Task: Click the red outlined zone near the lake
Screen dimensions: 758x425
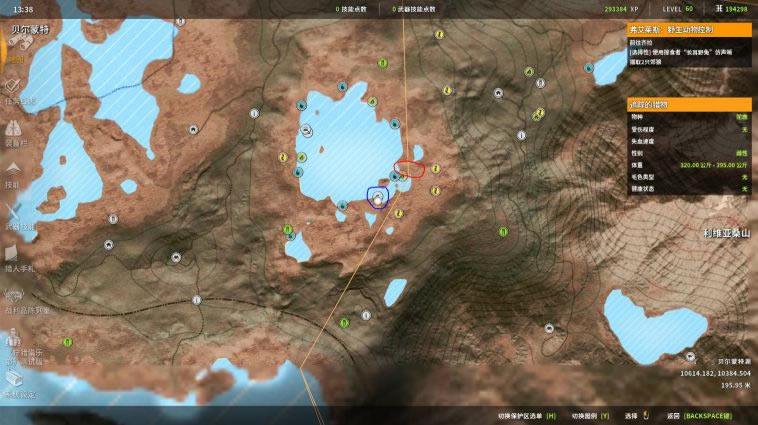Action: click(x=410, y=167)
